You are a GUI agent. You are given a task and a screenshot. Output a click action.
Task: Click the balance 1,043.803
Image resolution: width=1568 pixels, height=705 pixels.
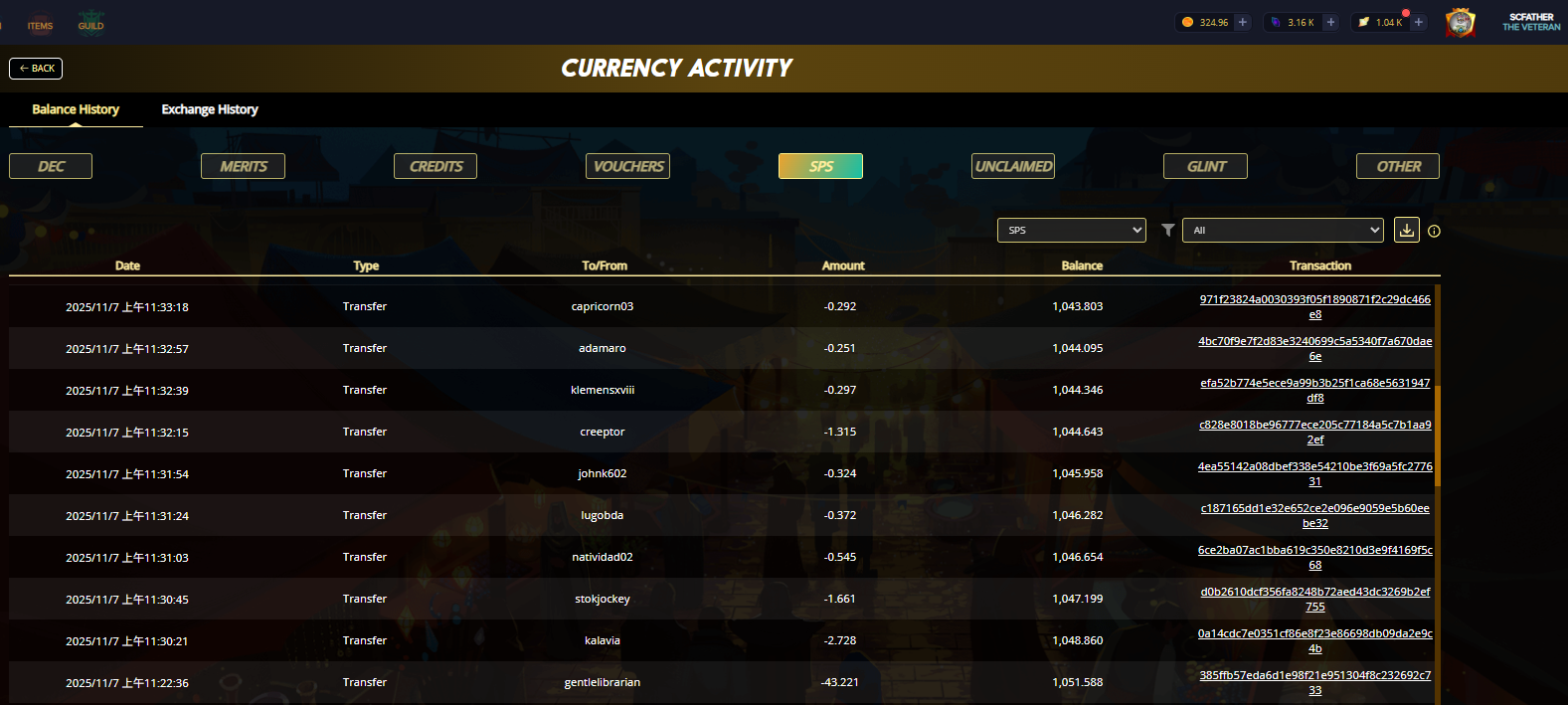click(1078, 306)
